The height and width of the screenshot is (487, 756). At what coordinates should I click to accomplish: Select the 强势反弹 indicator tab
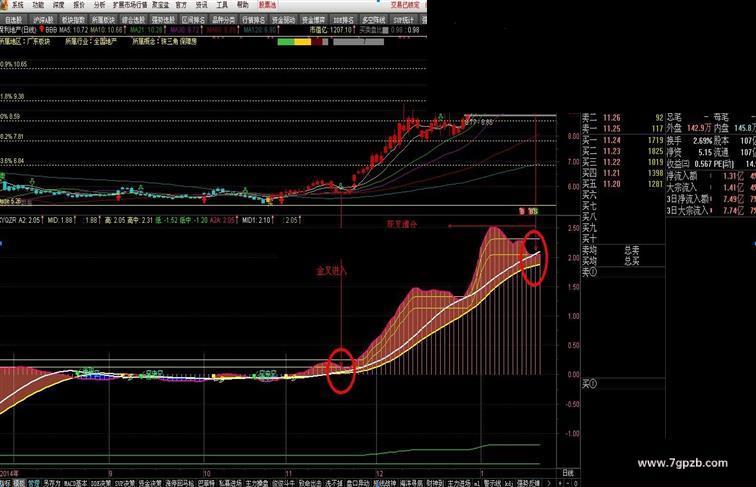pyautogui.click(x=528, y=483)
